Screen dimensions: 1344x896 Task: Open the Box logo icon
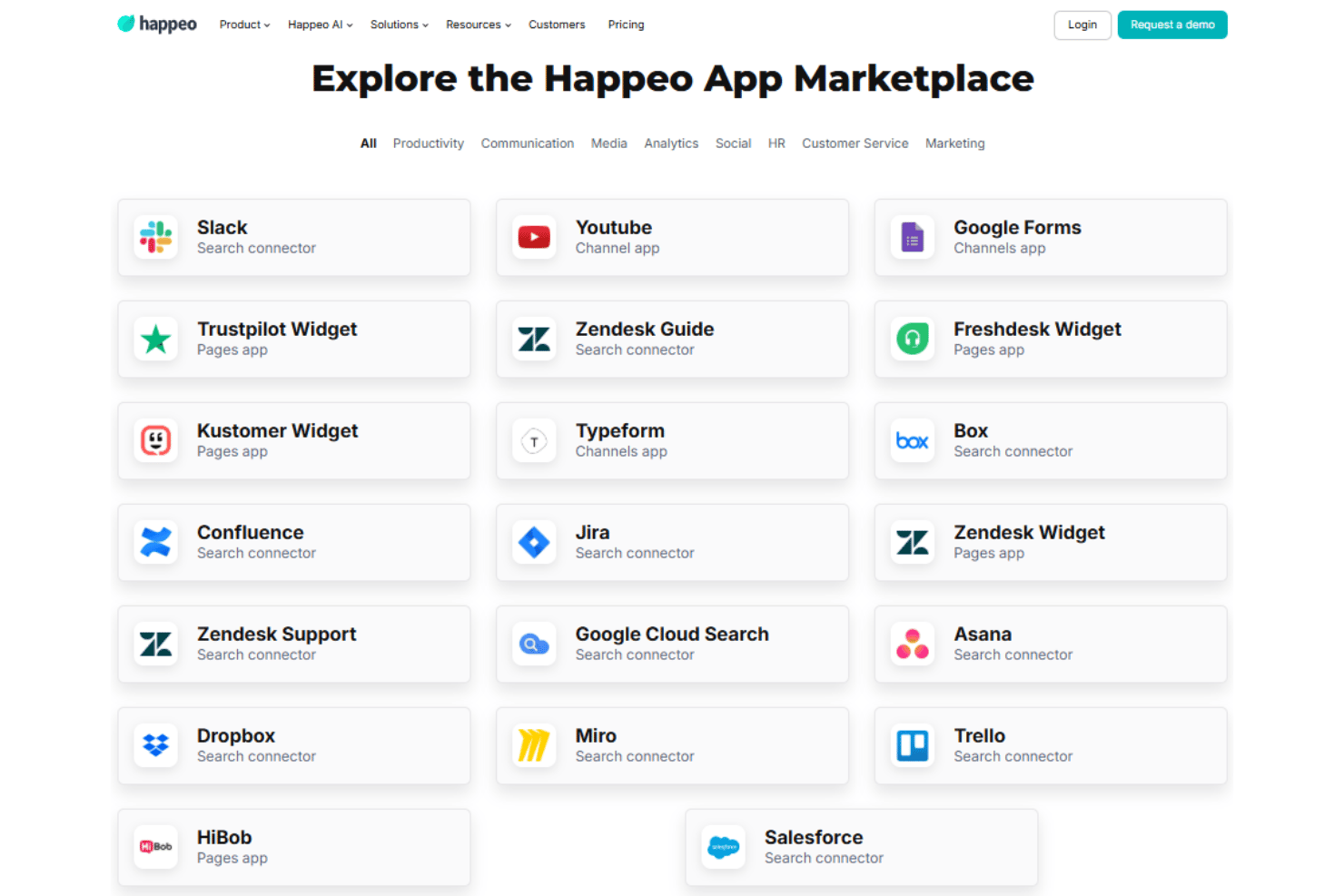tap(913, 440)
